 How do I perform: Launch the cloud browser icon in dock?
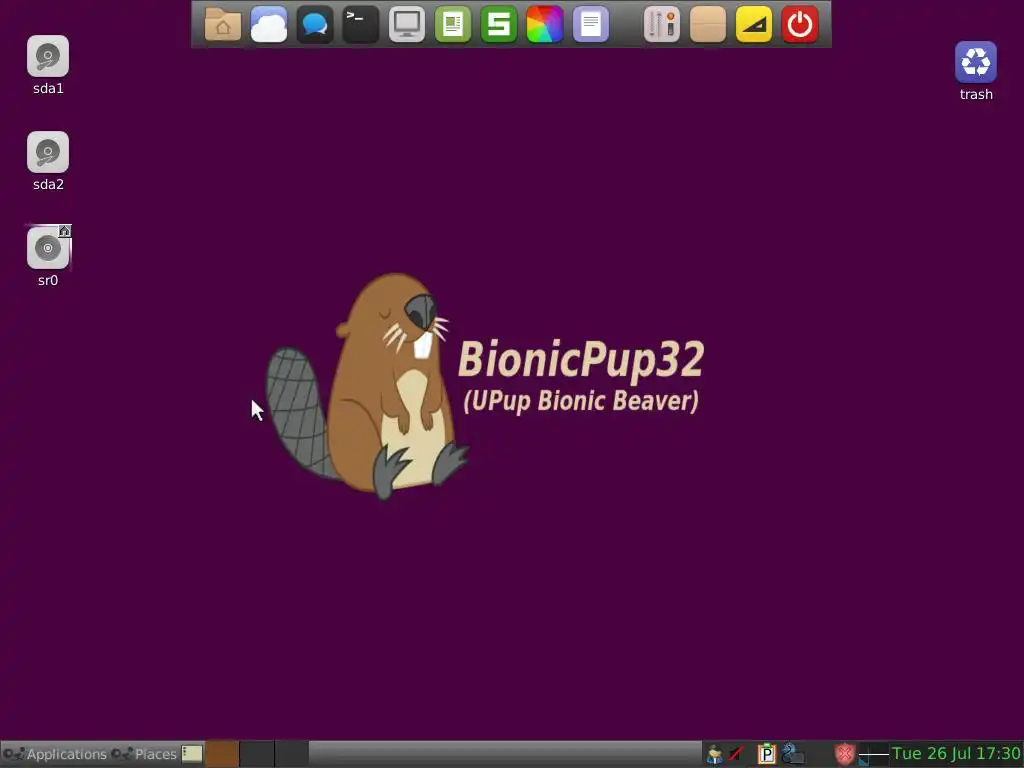pyautogui.click(x=269, y=25)
